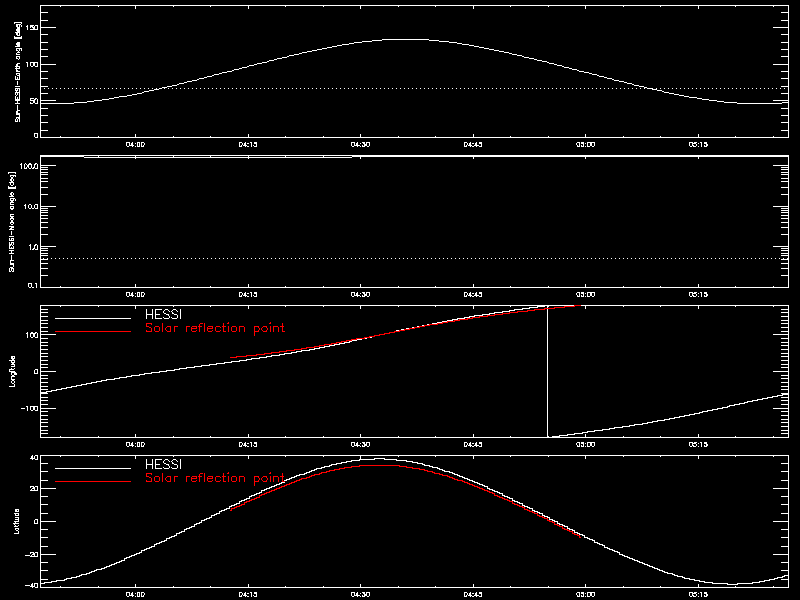
Task: Select red Solar reflection point text in Latitude plot
Action: click(x=215, y=478)
